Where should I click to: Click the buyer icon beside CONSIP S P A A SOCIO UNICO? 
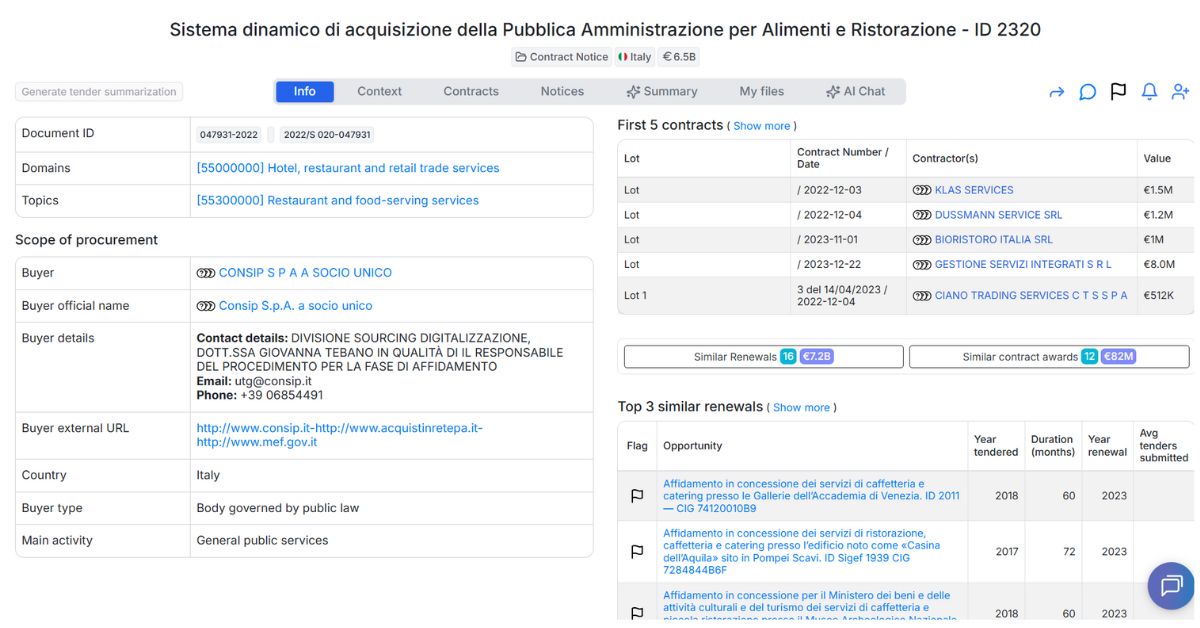[206, 273]
